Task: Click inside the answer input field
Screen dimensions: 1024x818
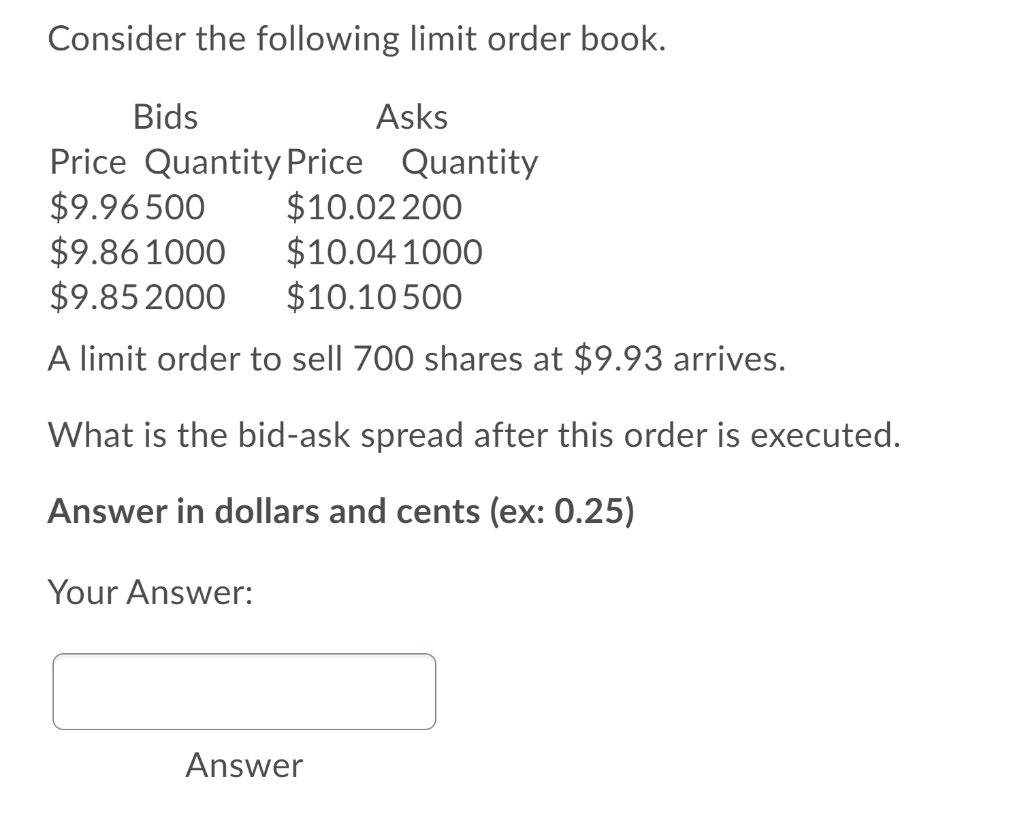Action: [243, 690]
